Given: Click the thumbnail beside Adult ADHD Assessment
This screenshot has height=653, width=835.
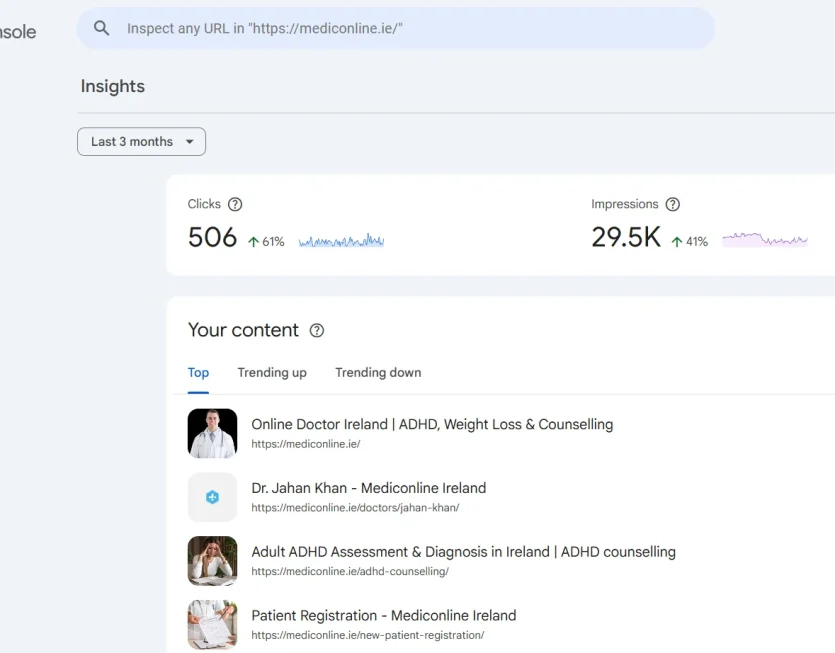Looking at the screenshot, I should coord(212,561).
